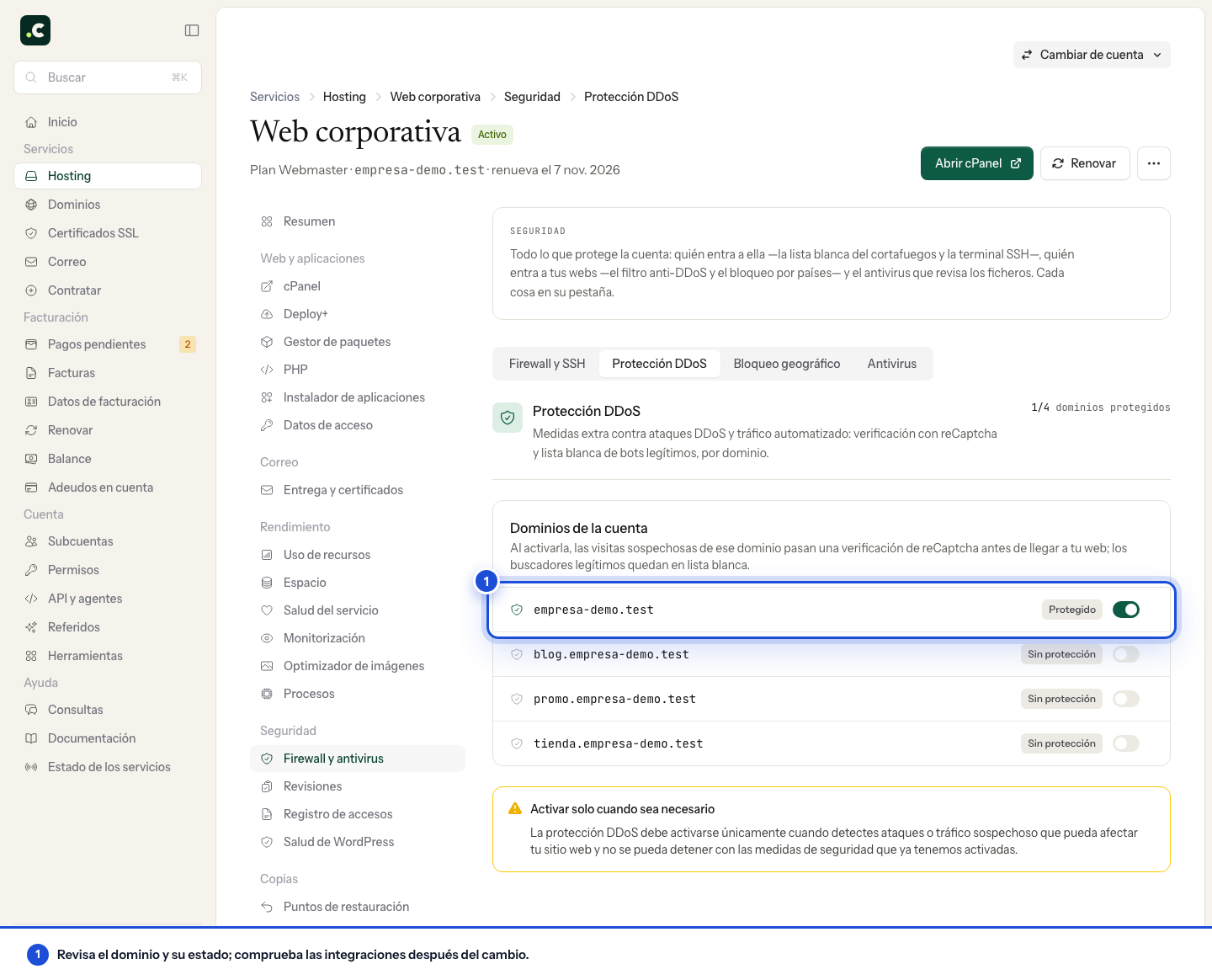
Task: Click the Puntos de restauración undo icon
Action: [267, 907]
